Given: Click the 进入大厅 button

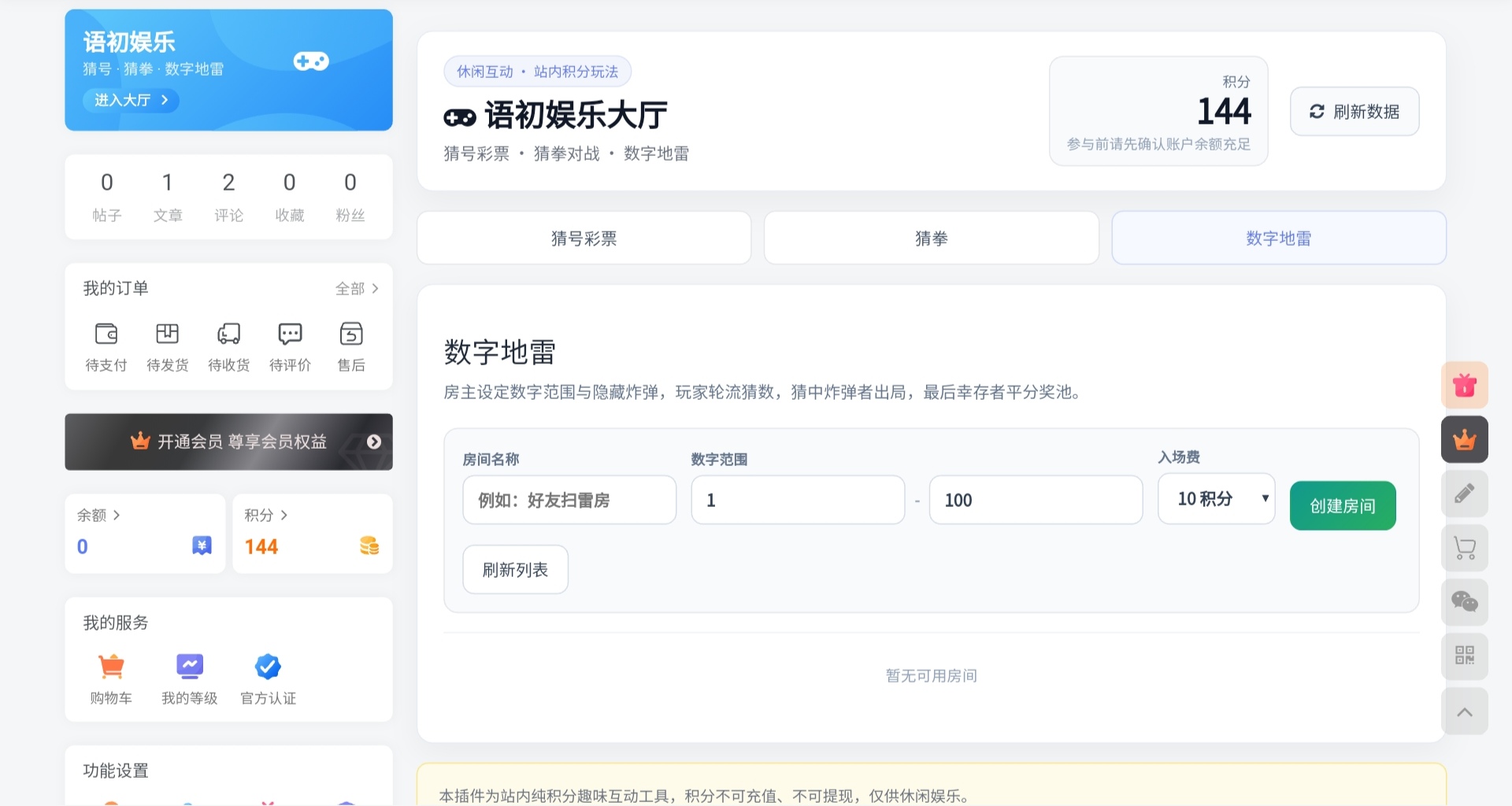Looking at the screenshot, I should 131,100.
